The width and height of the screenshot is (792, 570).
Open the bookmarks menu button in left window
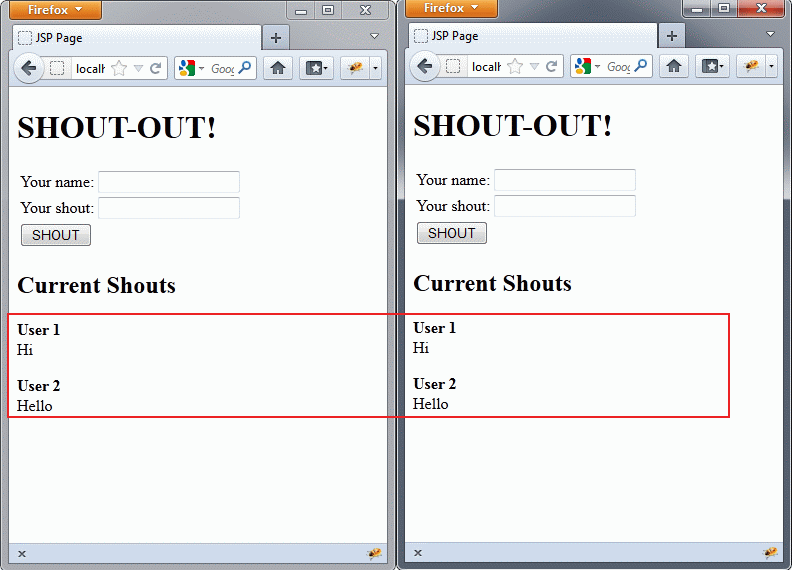click(x=317, y=68)
